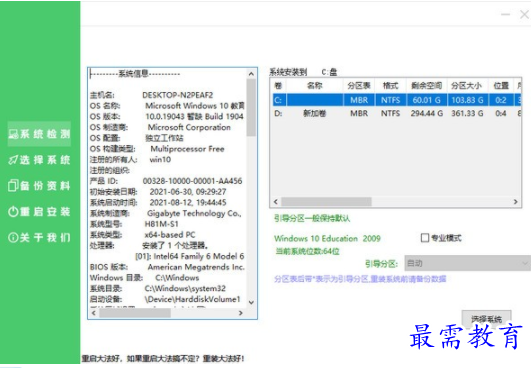531x368 pixels.
Task: Click the Gigabyte Technology Co. manufacturer line
Action: click(x=166, y=213)
